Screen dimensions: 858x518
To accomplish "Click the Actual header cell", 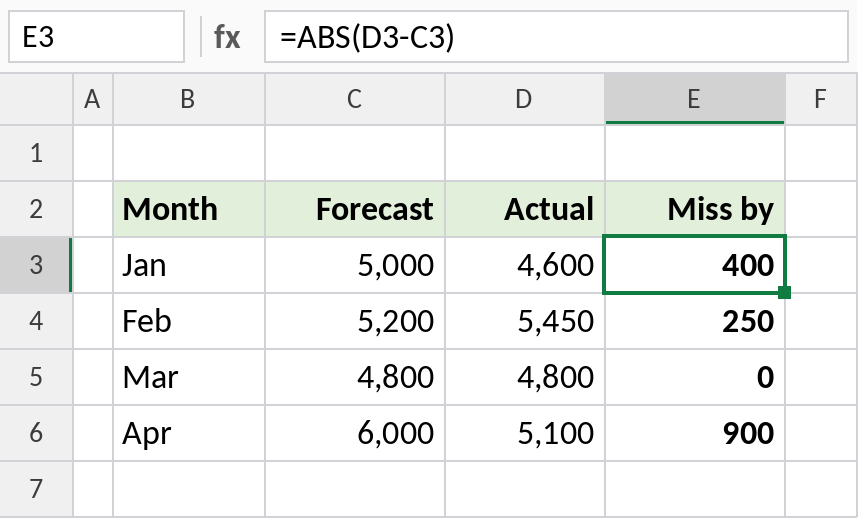I will click(525, 209).
